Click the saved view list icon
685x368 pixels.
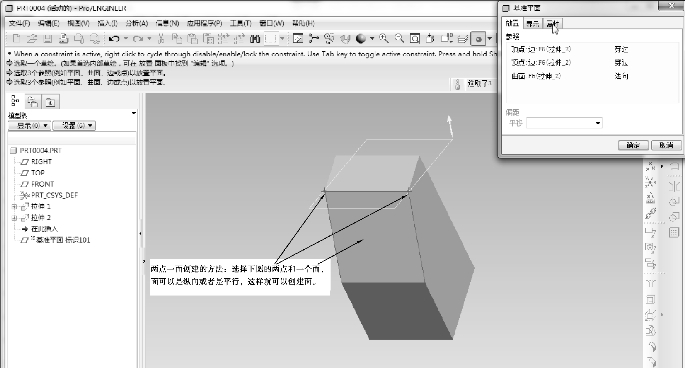pos(446,38)
